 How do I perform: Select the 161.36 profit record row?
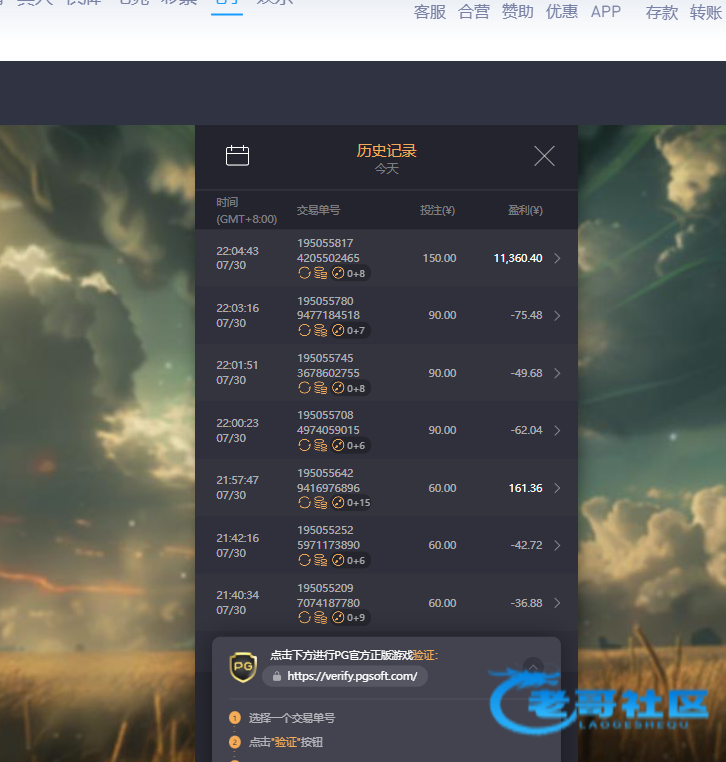[x=386, y=488]
